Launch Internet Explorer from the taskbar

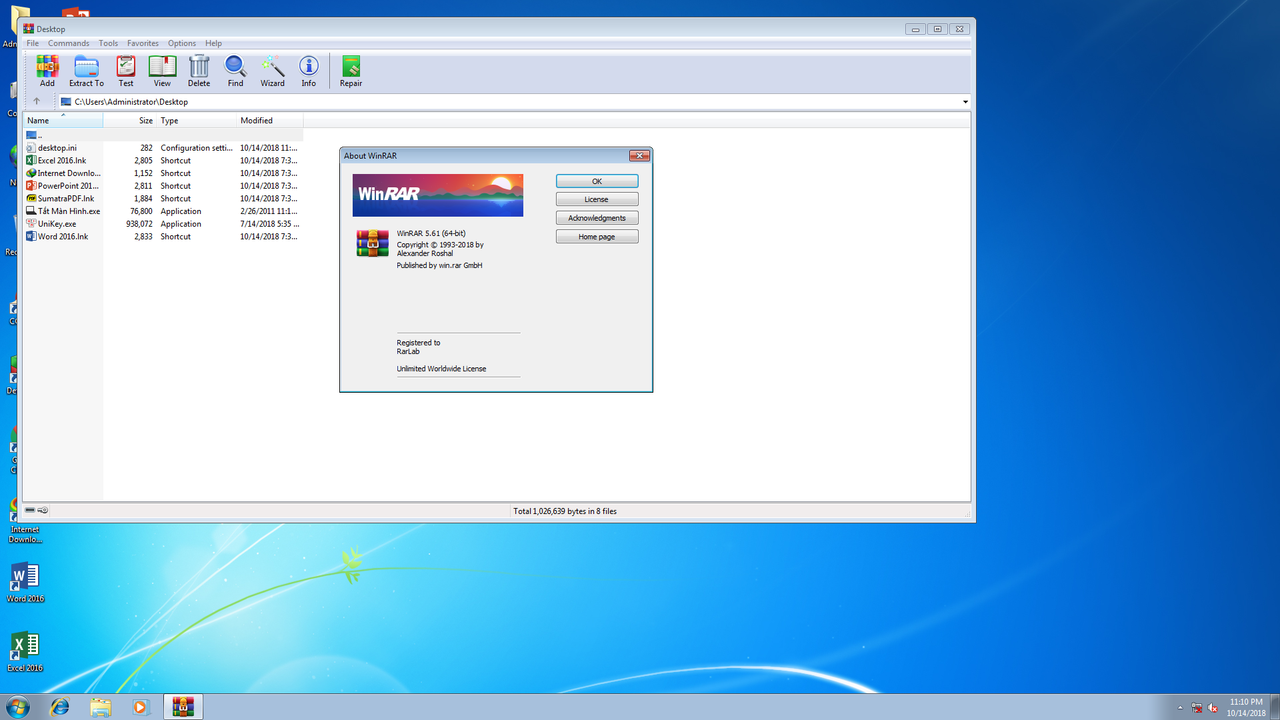click(x=60, y=707)
